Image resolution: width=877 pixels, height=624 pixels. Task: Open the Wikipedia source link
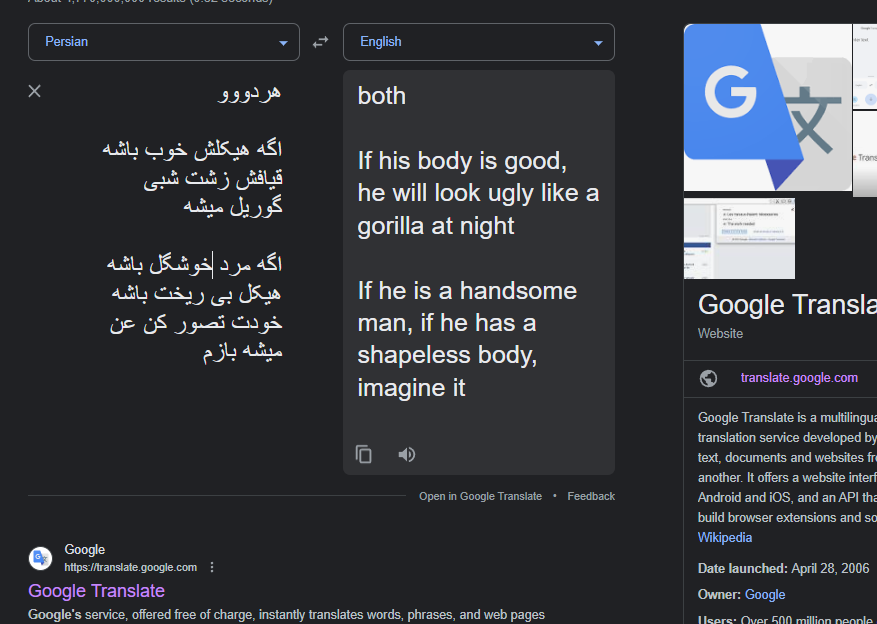coord(725,538)
